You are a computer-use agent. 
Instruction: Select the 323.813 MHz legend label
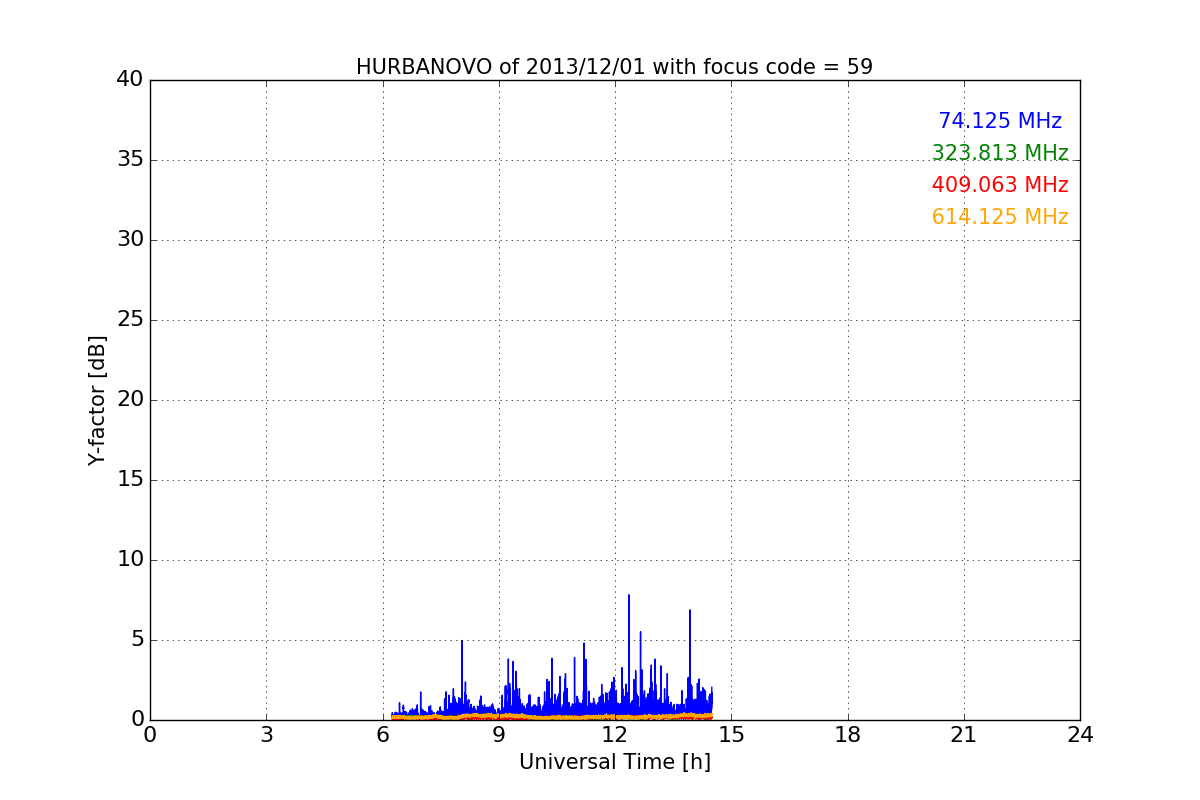click(x=1000, y=153)
